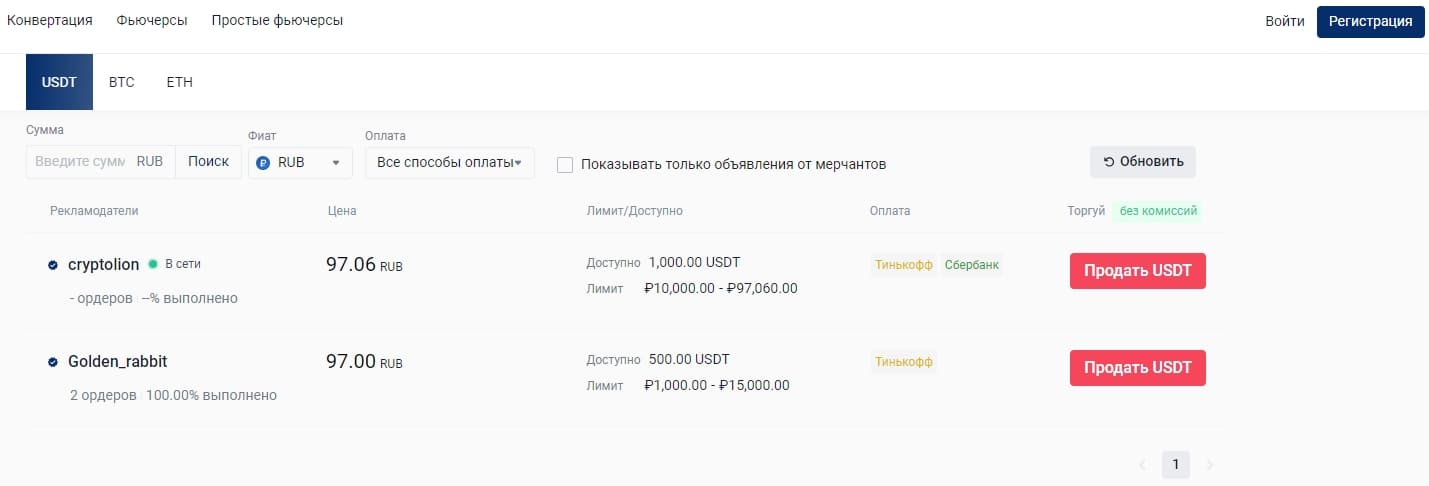Click the refresh arrow icon in Обновить

point(1109,162)
